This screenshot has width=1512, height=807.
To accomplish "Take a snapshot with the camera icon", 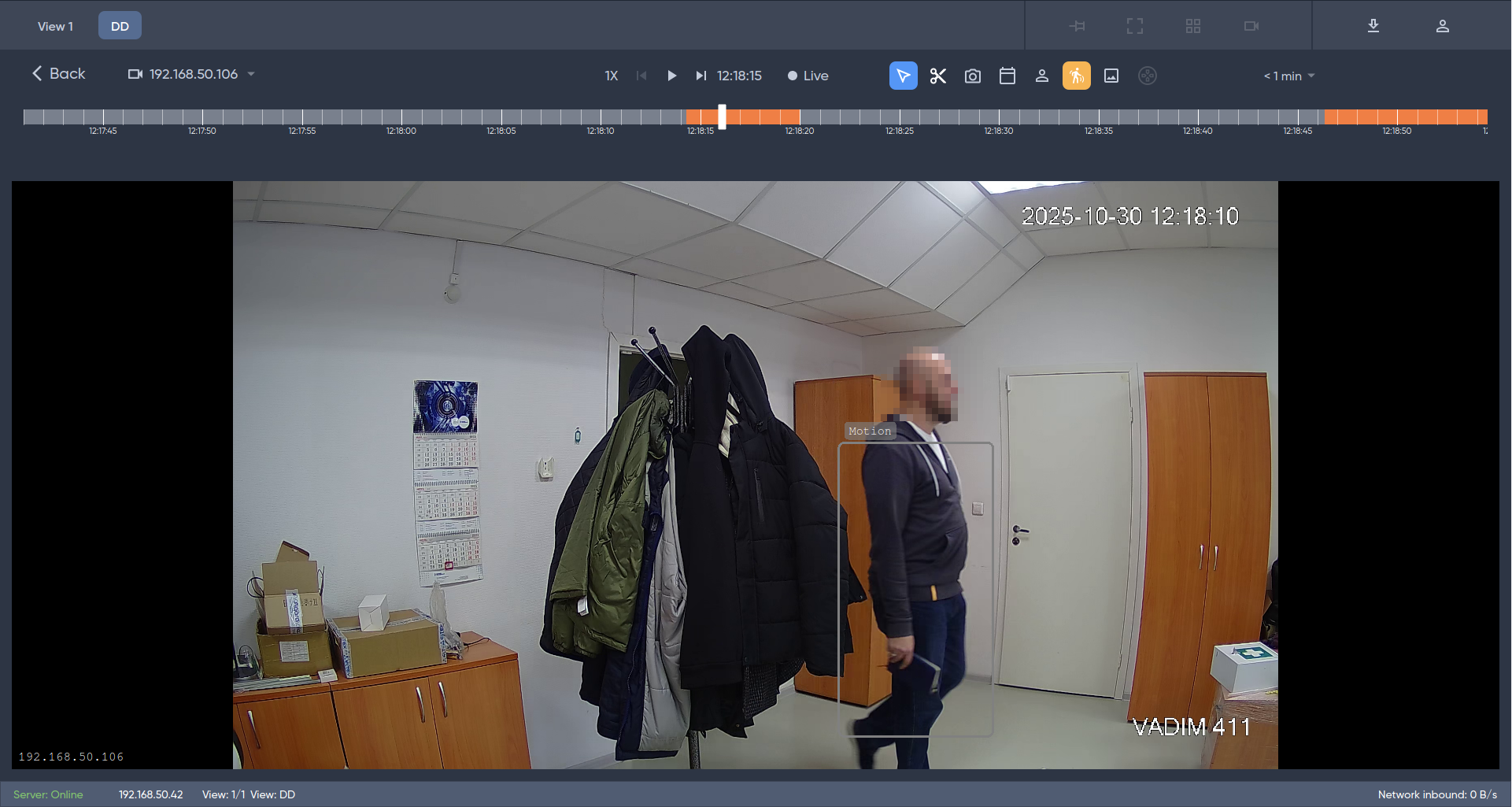I will coord(973,76).
